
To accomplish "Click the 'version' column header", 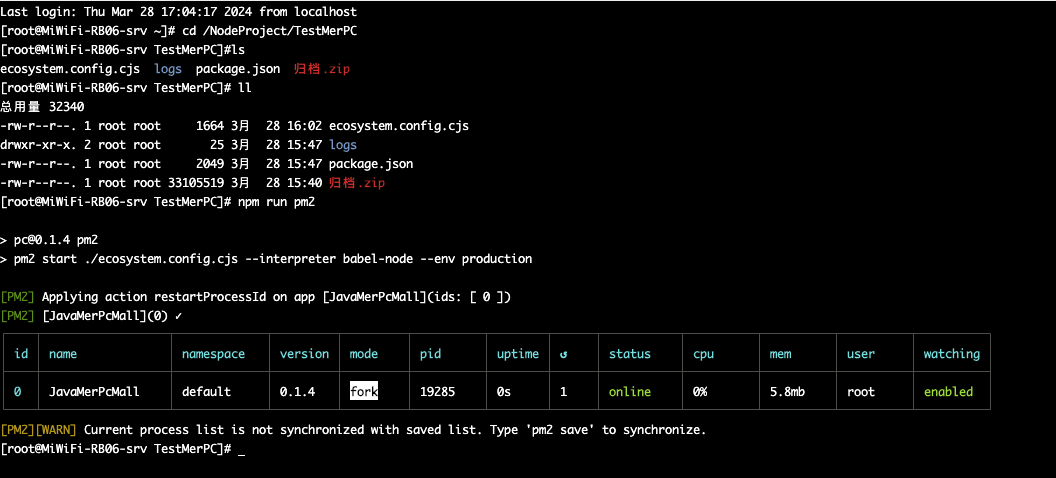I will [304, 353].
